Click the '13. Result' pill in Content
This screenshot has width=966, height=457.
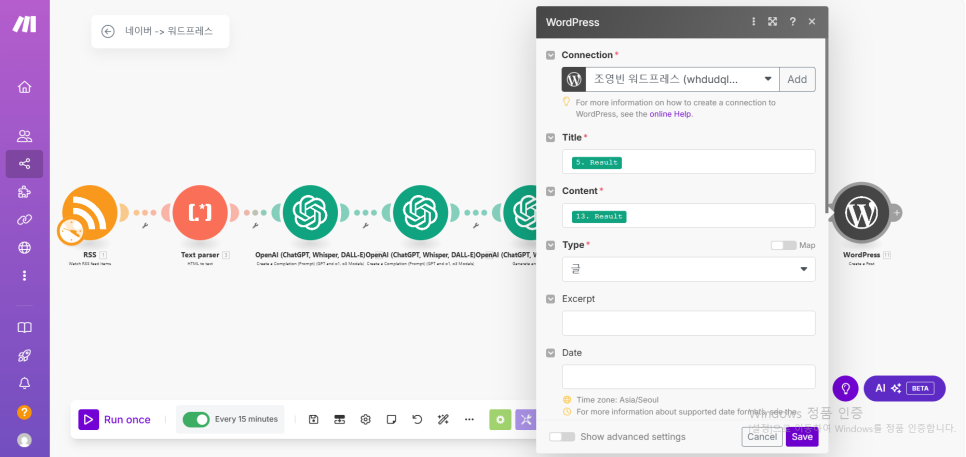599,217
